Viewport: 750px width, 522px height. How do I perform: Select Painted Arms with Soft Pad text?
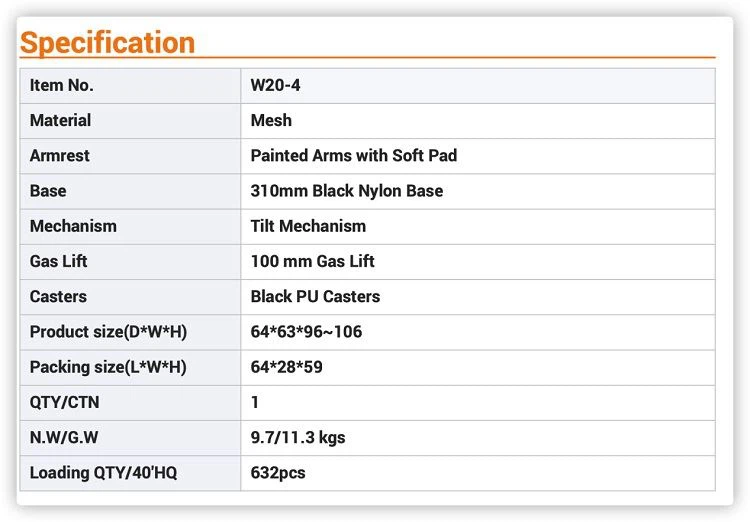(353, 155)
